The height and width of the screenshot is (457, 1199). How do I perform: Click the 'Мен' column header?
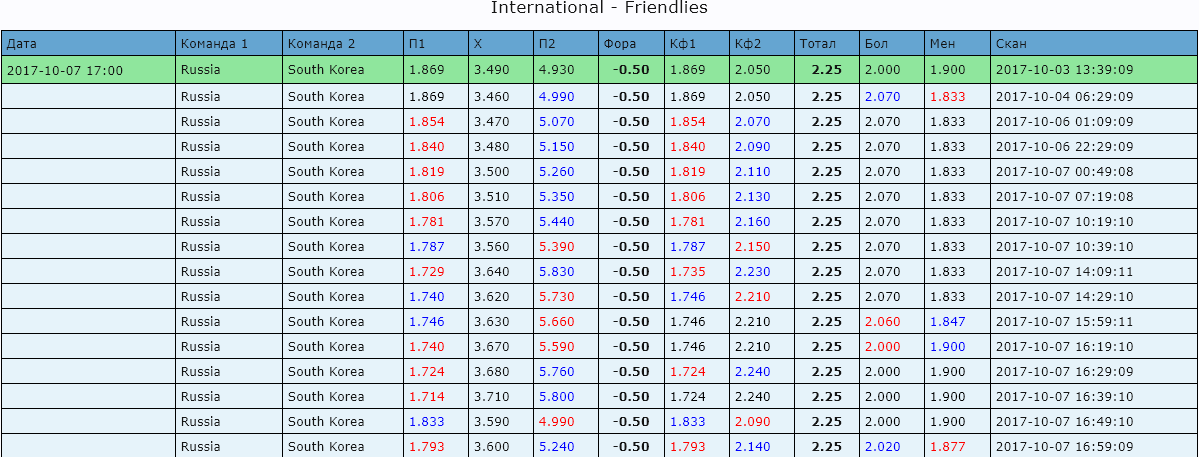click(x=942, y=43)
